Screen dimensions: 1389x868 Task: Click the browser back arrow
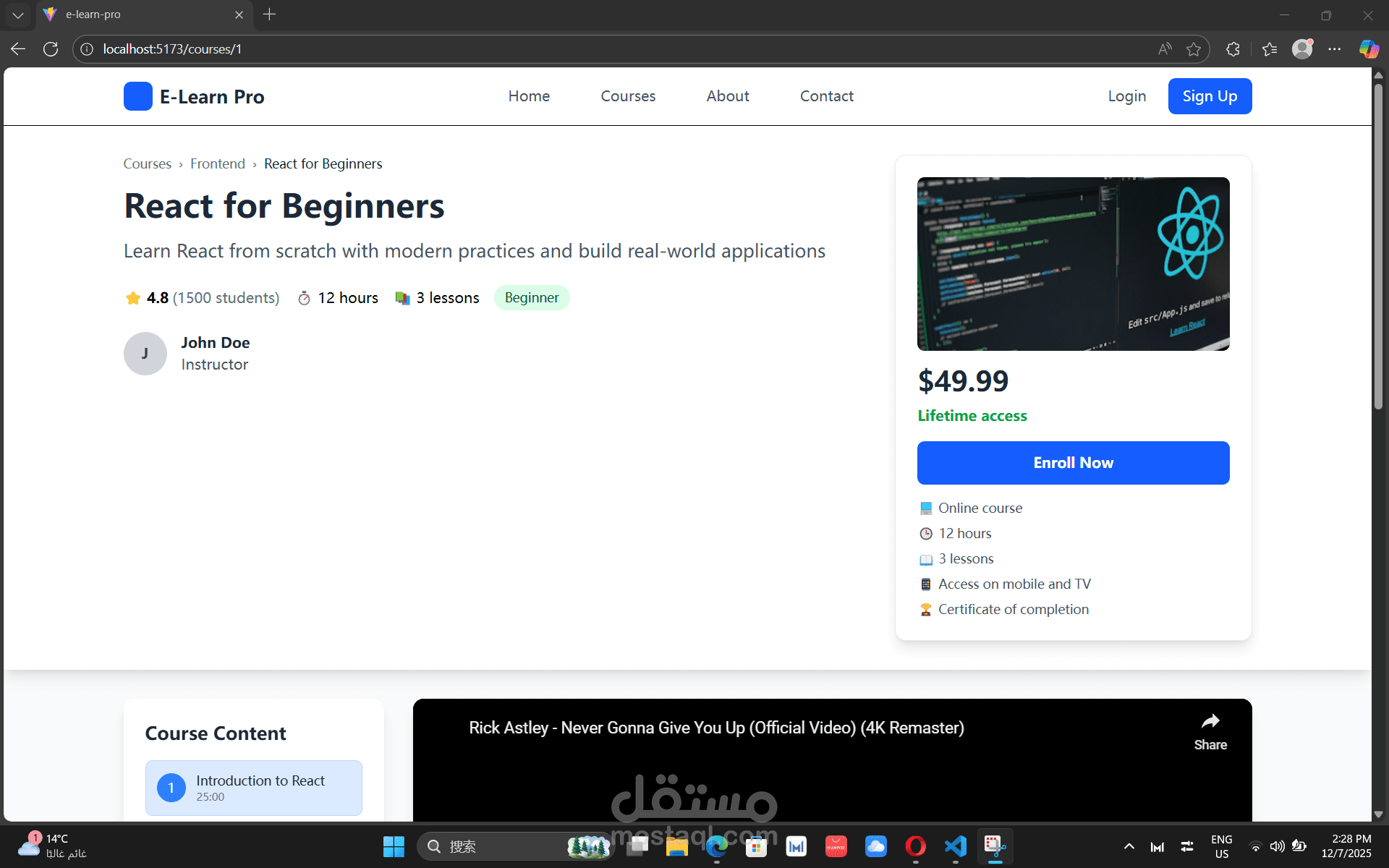click(18, 49)
